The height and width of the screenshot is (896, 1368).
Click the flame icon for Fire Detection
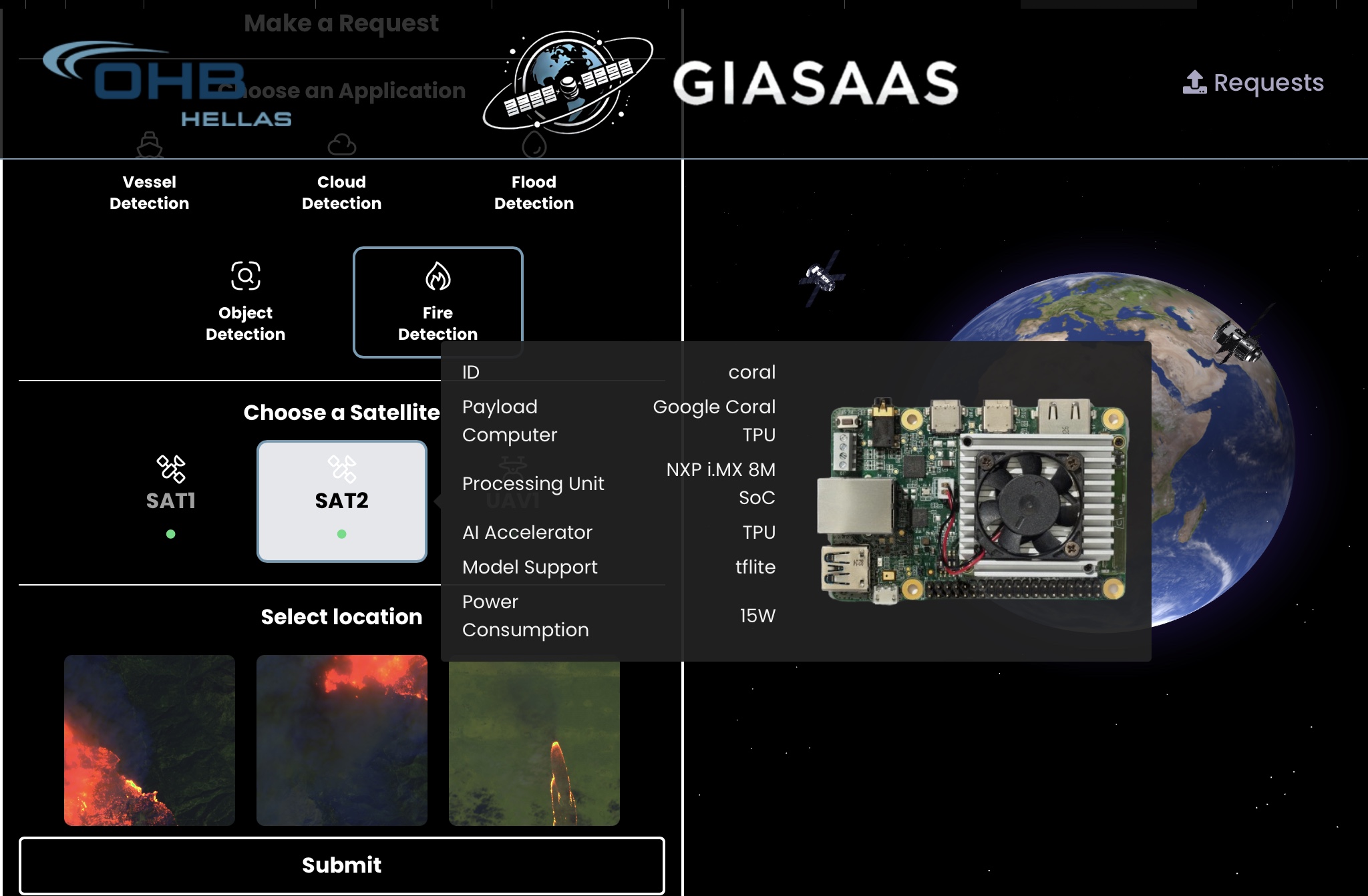click(x=438, y=275)
